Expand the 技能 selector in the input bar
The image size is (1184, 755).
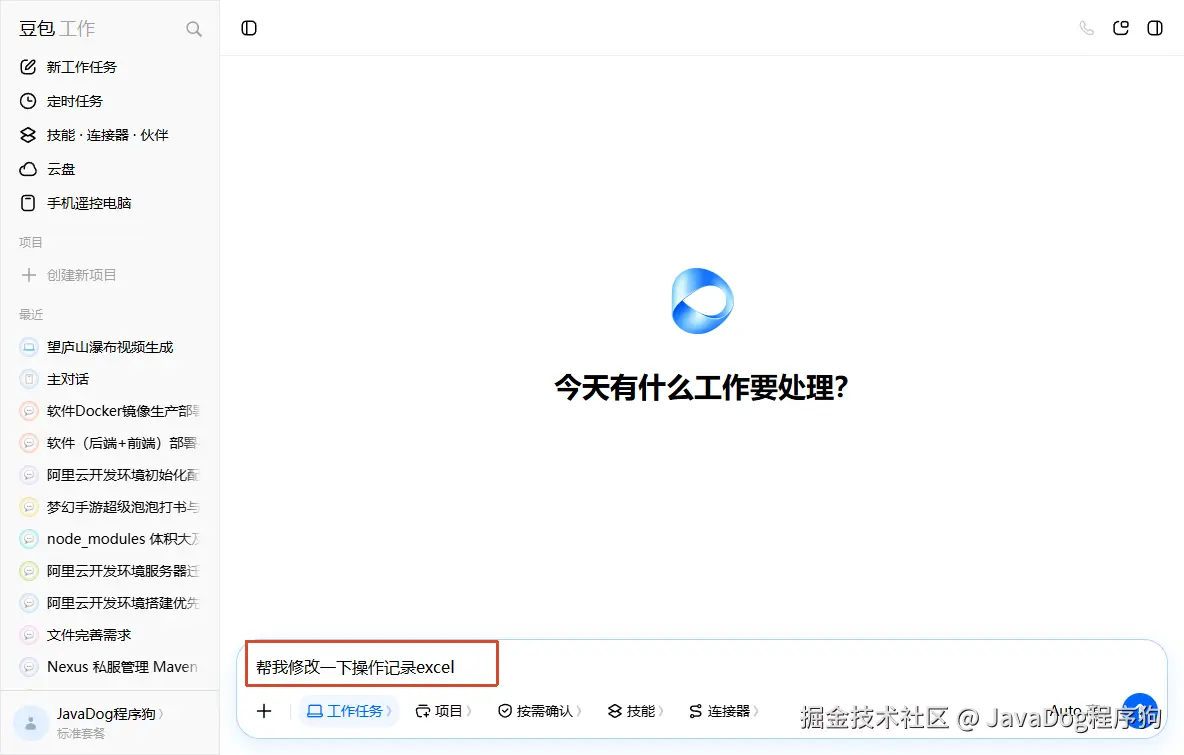pos(636,710)
